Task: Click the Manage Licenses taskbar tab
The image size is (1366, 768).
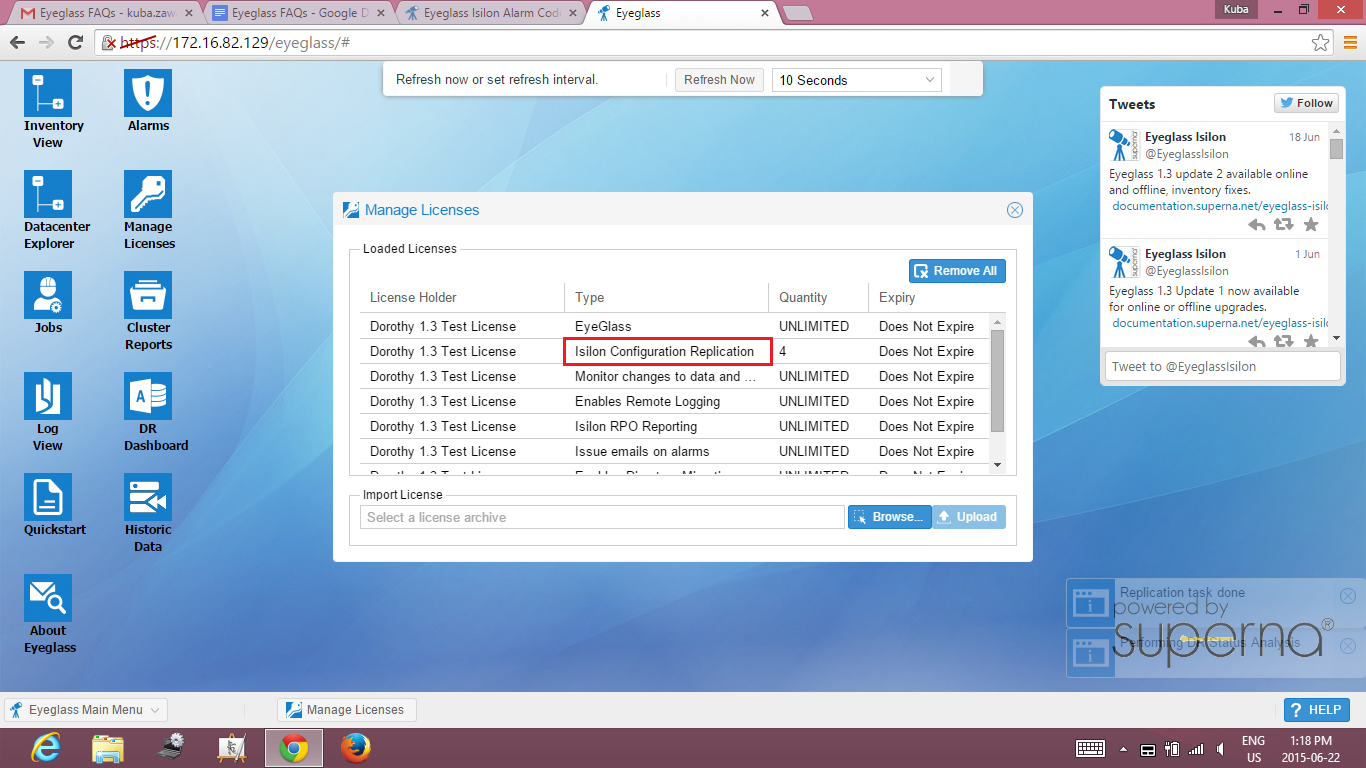Action: (346, 710)
